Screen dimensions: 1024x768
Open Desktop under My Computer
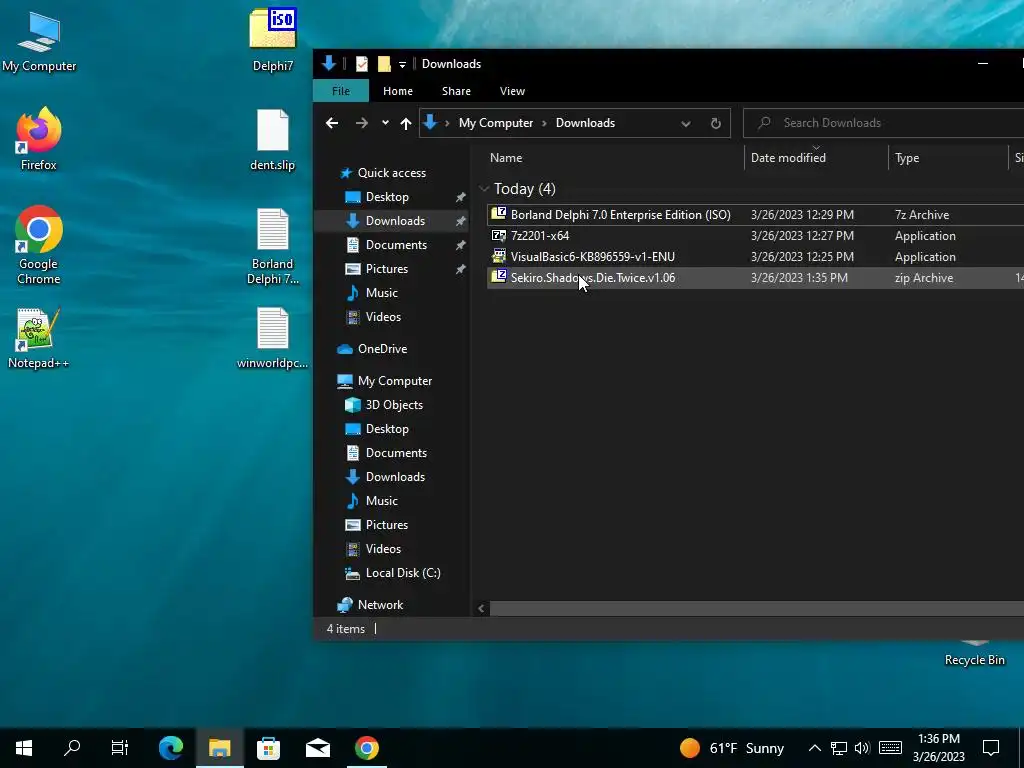387,429
